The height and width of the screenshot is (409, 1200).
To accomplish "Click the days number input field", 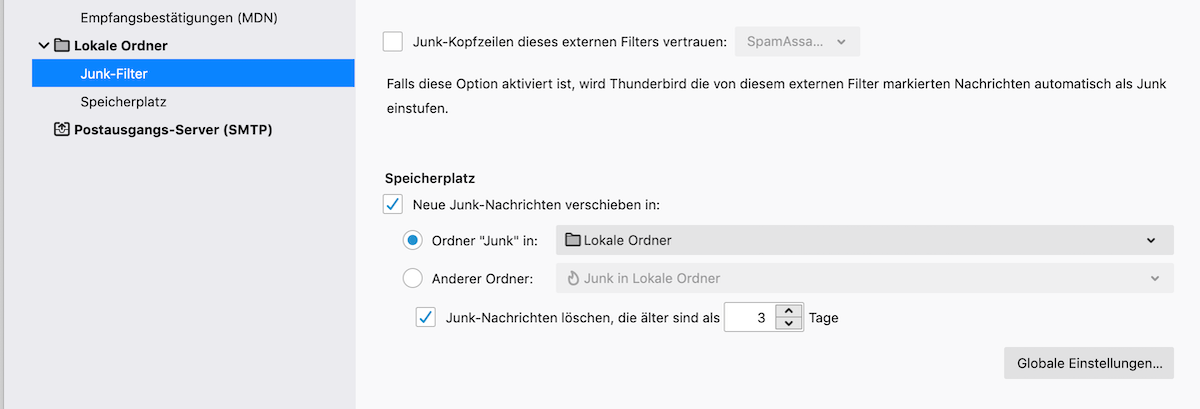I will 750,318.
